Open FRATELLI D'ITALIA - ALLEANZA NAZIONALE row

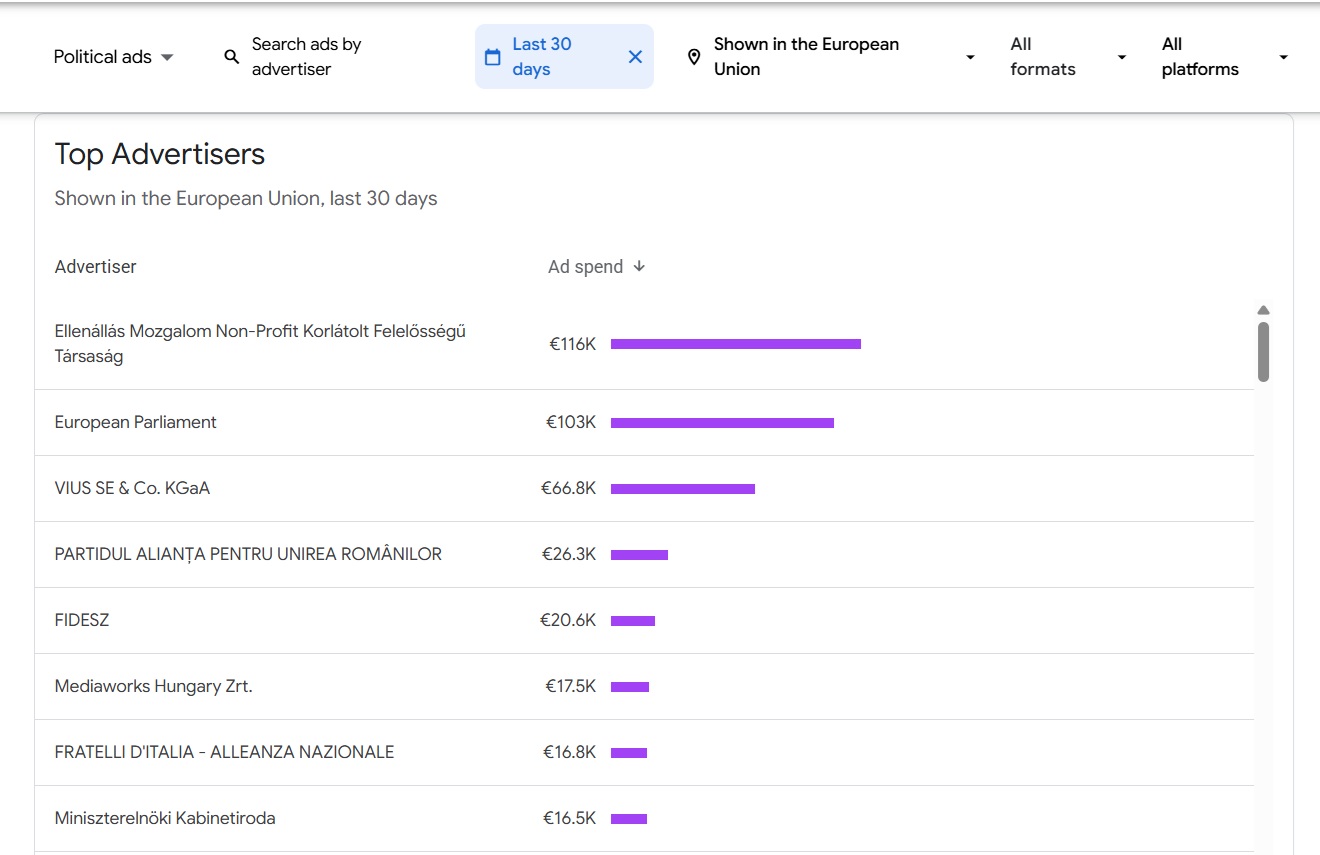[644, 753]
